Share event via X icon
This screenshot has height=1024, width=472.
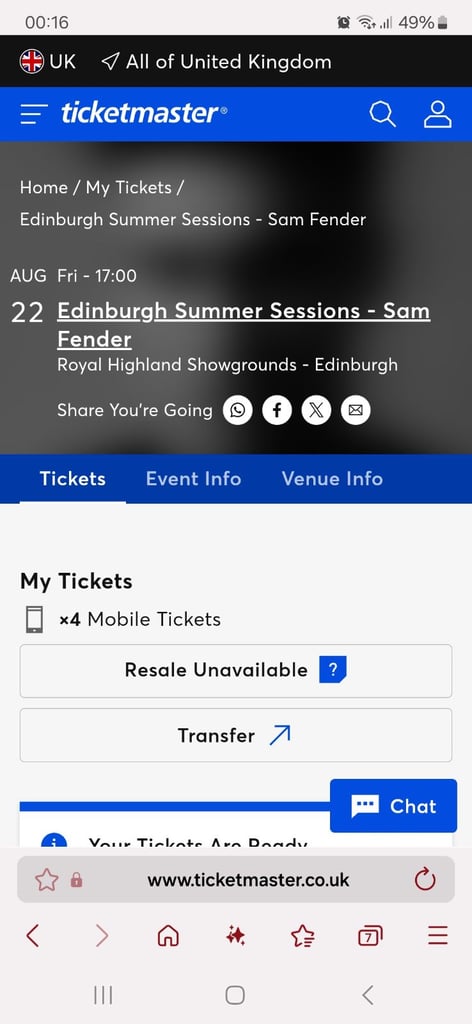click(x=316, y=410)
